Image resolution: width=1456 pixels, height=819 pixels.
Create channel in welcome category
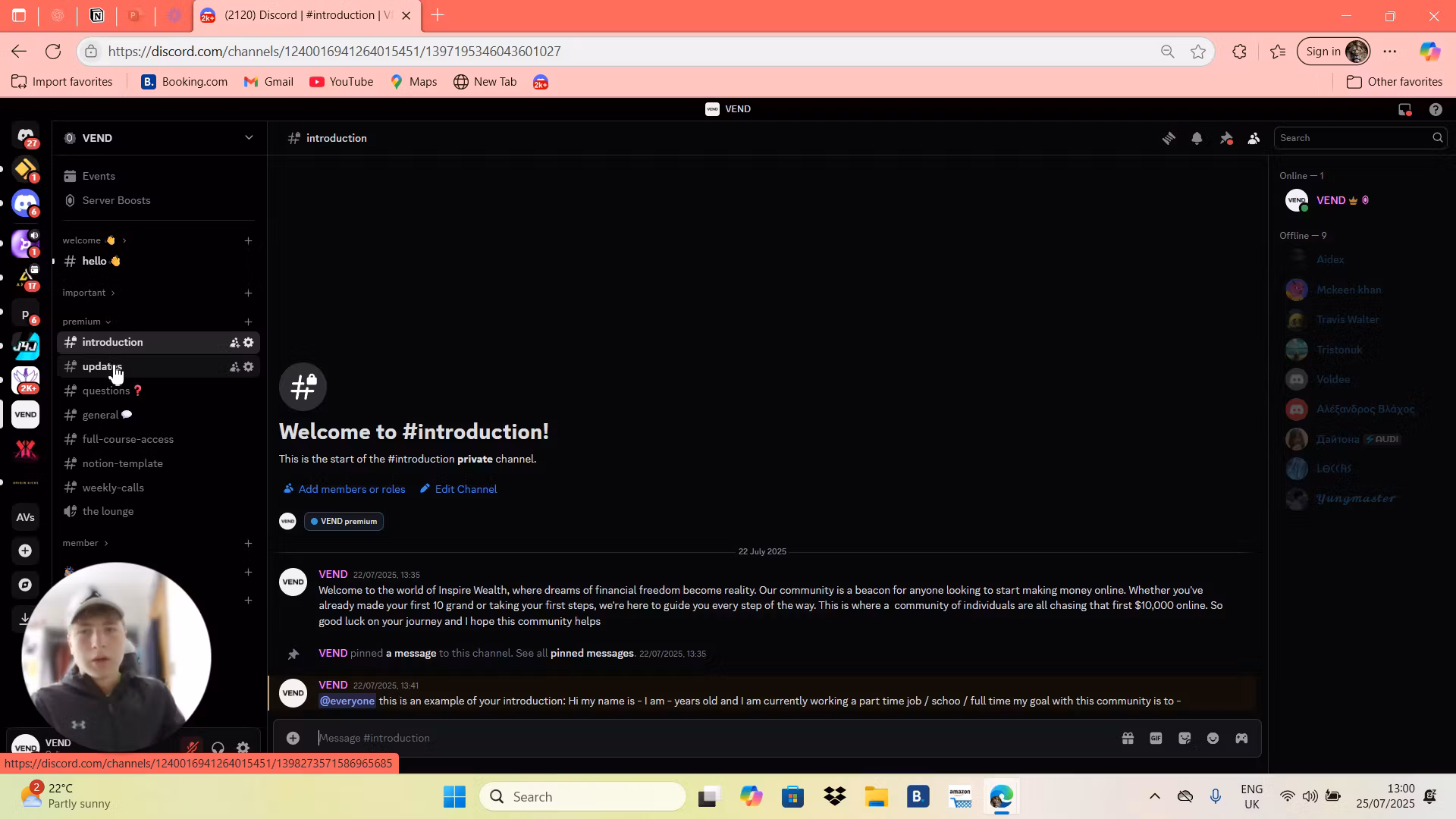point(248,240)
